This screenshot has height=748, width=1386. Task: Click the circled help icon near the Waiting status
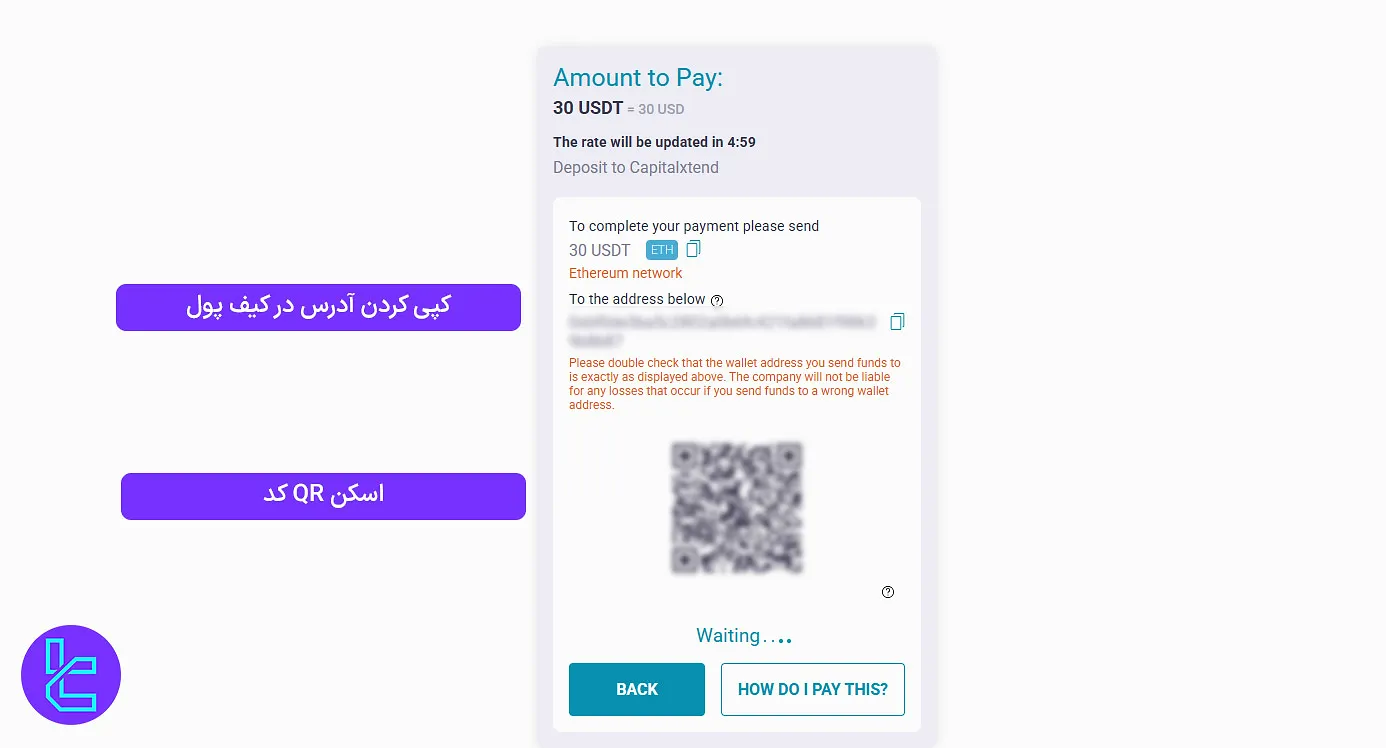pos(888,592)
